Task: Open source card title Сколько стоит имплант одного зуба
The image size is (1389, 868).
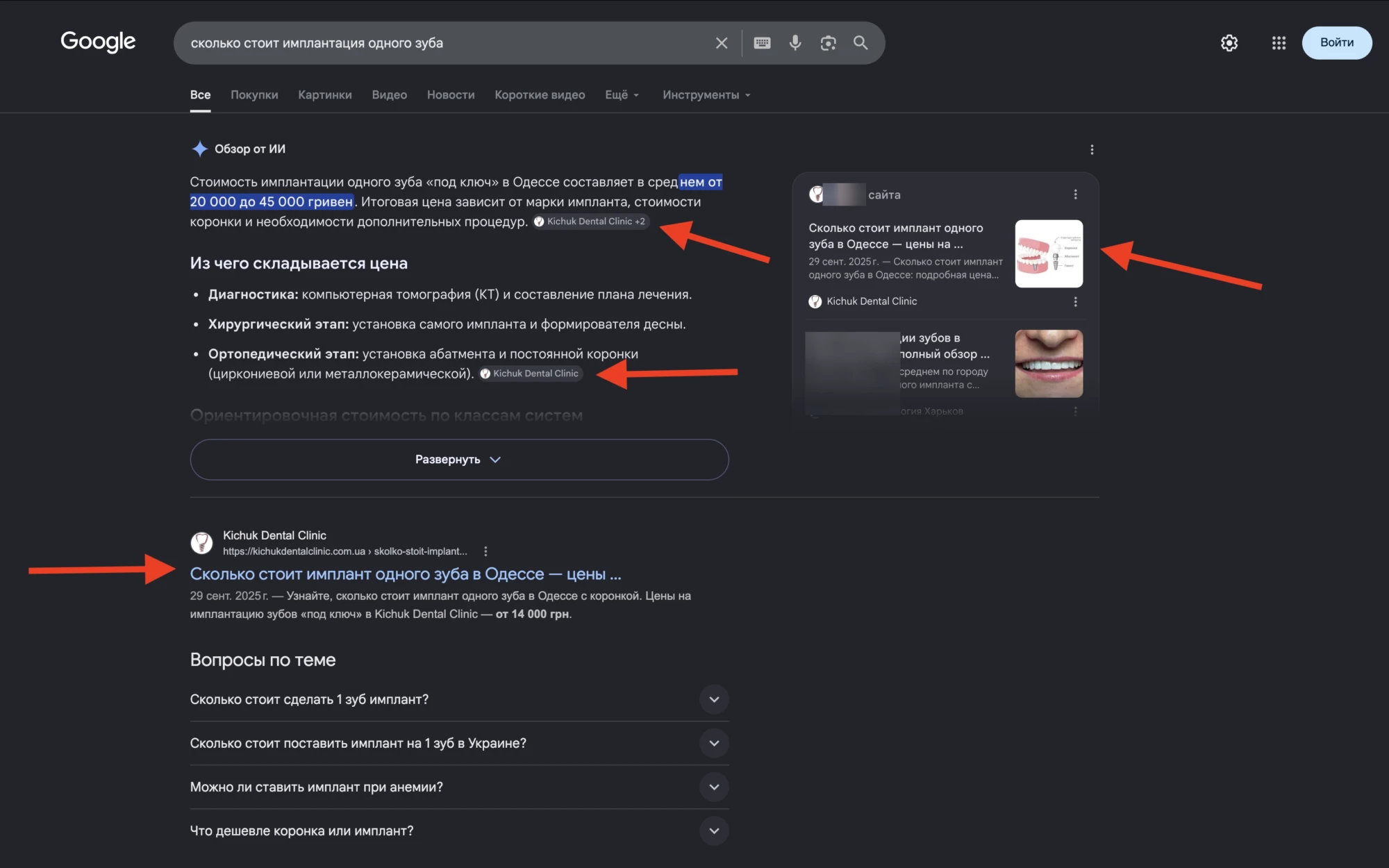Action: (x=896, y=236)
